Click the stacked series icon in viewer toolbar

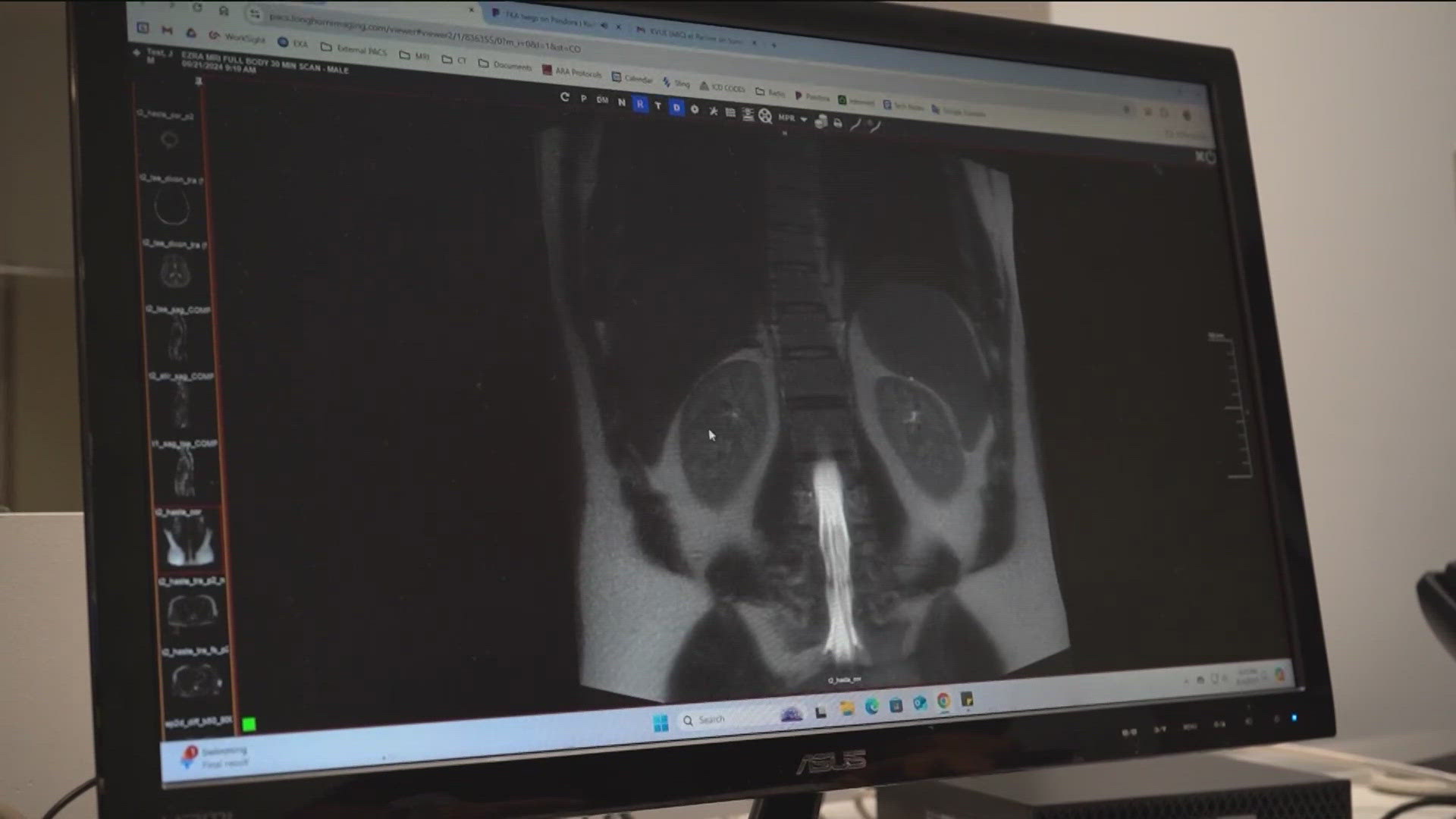tap(748, 115)
